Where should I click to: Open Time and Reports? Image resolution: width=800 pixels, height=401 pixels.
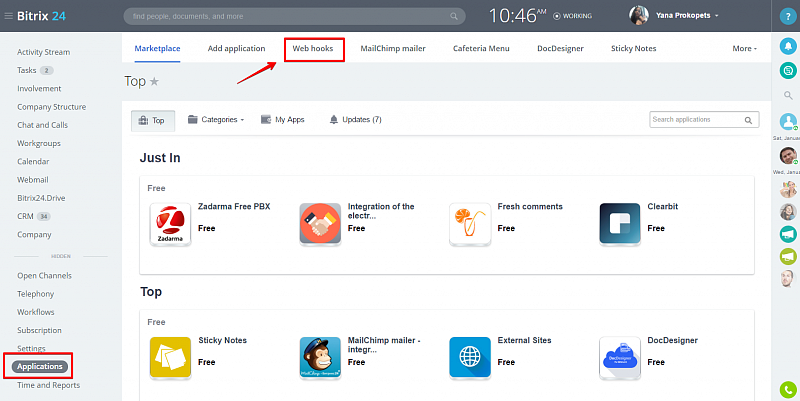(48, 385)
